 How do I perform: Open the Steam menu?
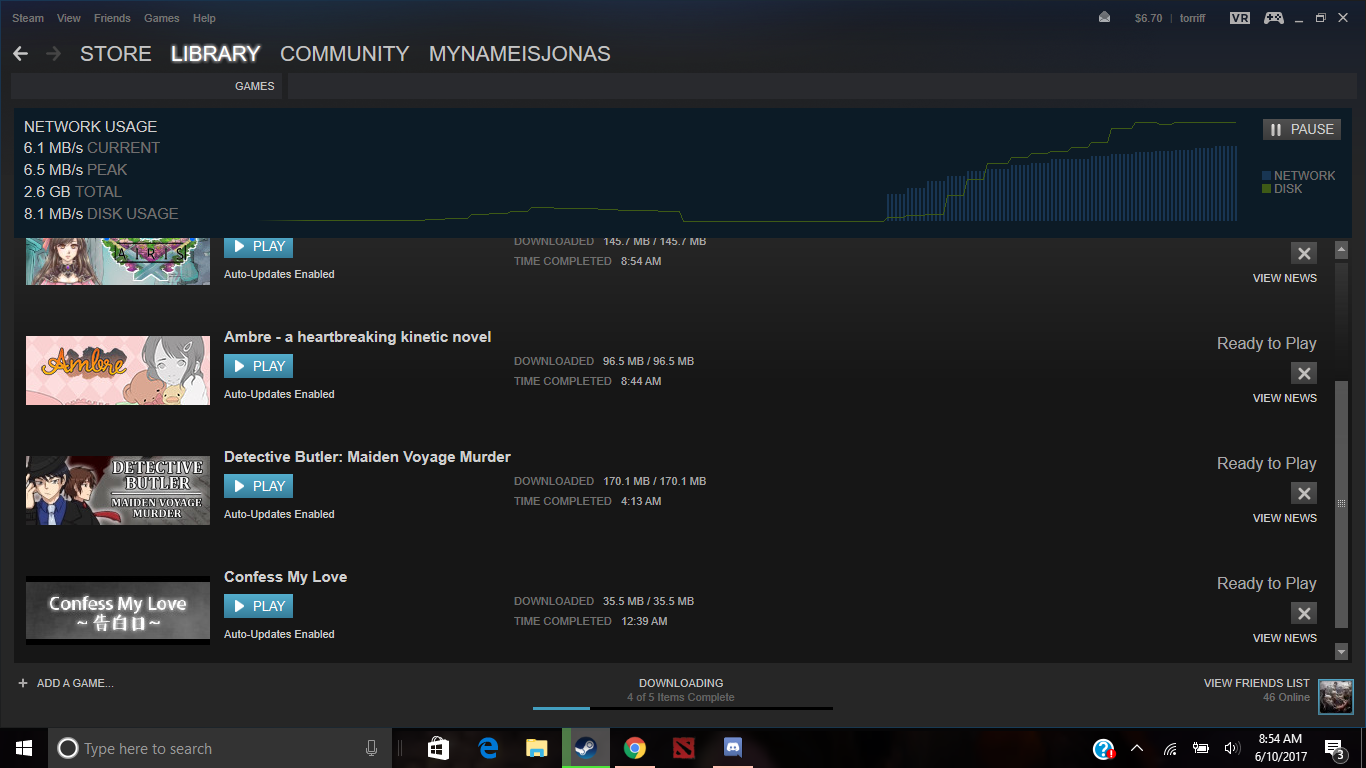pyautogui.click(x=28, y=18)
